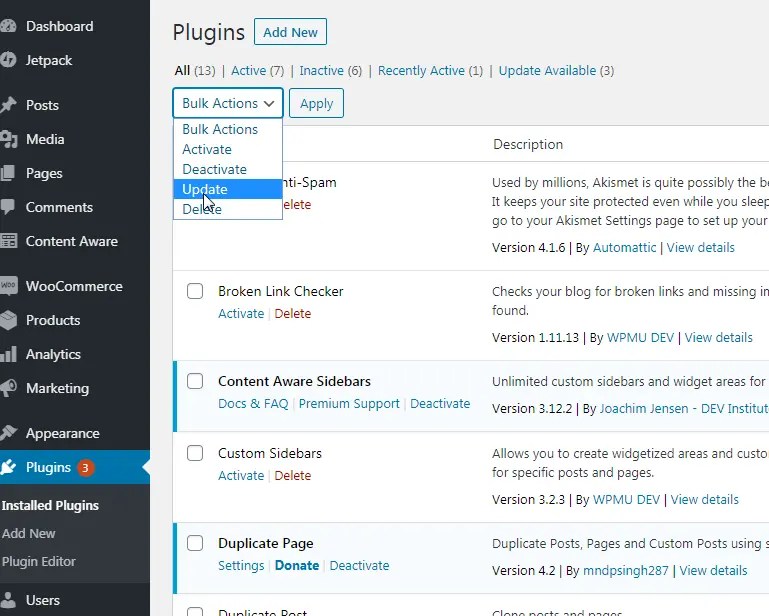Delete the Custom Sidebars plugin
Image resolution: width=769 pixels, height=616 pixels.
tap(292, 475)
